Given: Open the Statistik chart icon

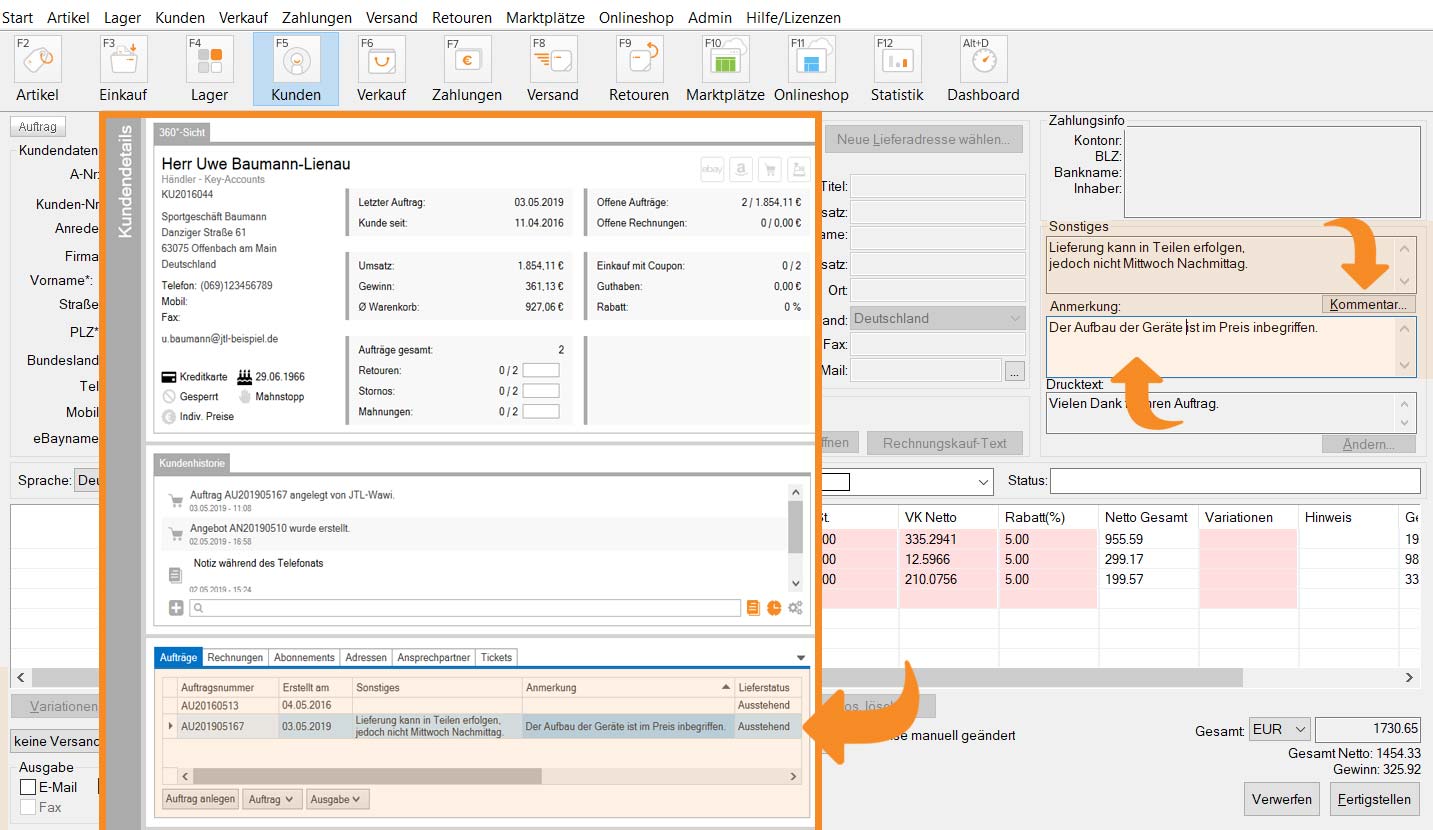Looking at the screenshot, I should click(896, 60).
